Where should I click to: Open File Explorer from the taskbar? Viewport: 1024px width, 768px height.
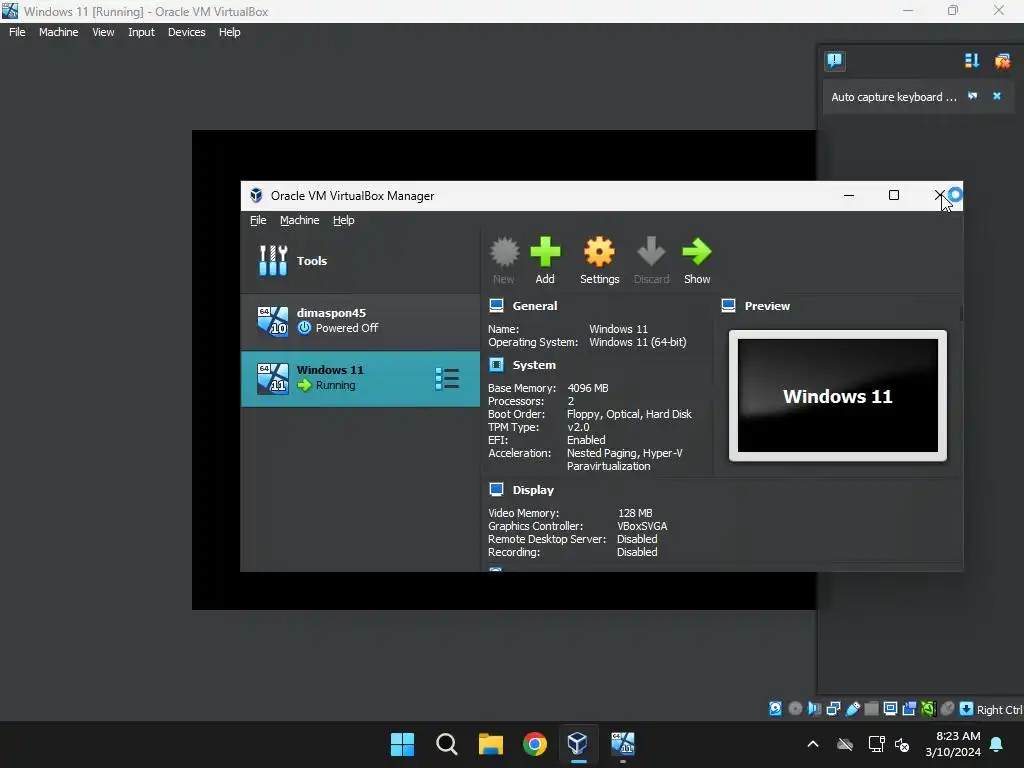(490, 744)
